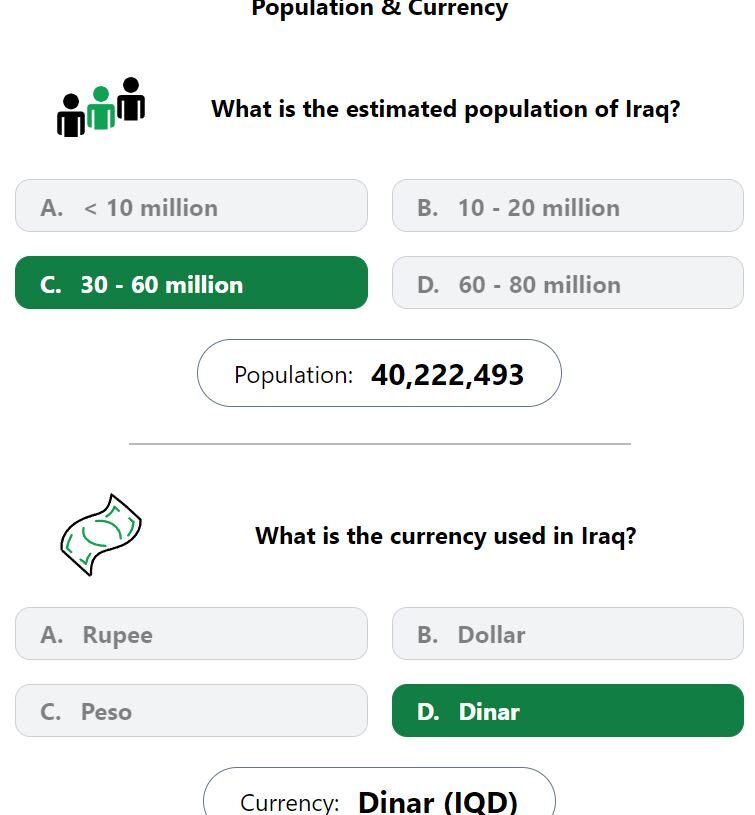Click the letter C label on 30 - 60 million
755x815 pixels.
pos(50,285)
